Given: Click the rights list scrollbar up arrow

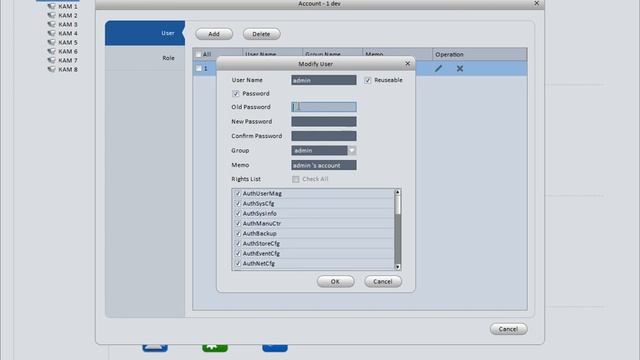Looking at the screenshot, I should pyautogui.click(x=398, y=192).
